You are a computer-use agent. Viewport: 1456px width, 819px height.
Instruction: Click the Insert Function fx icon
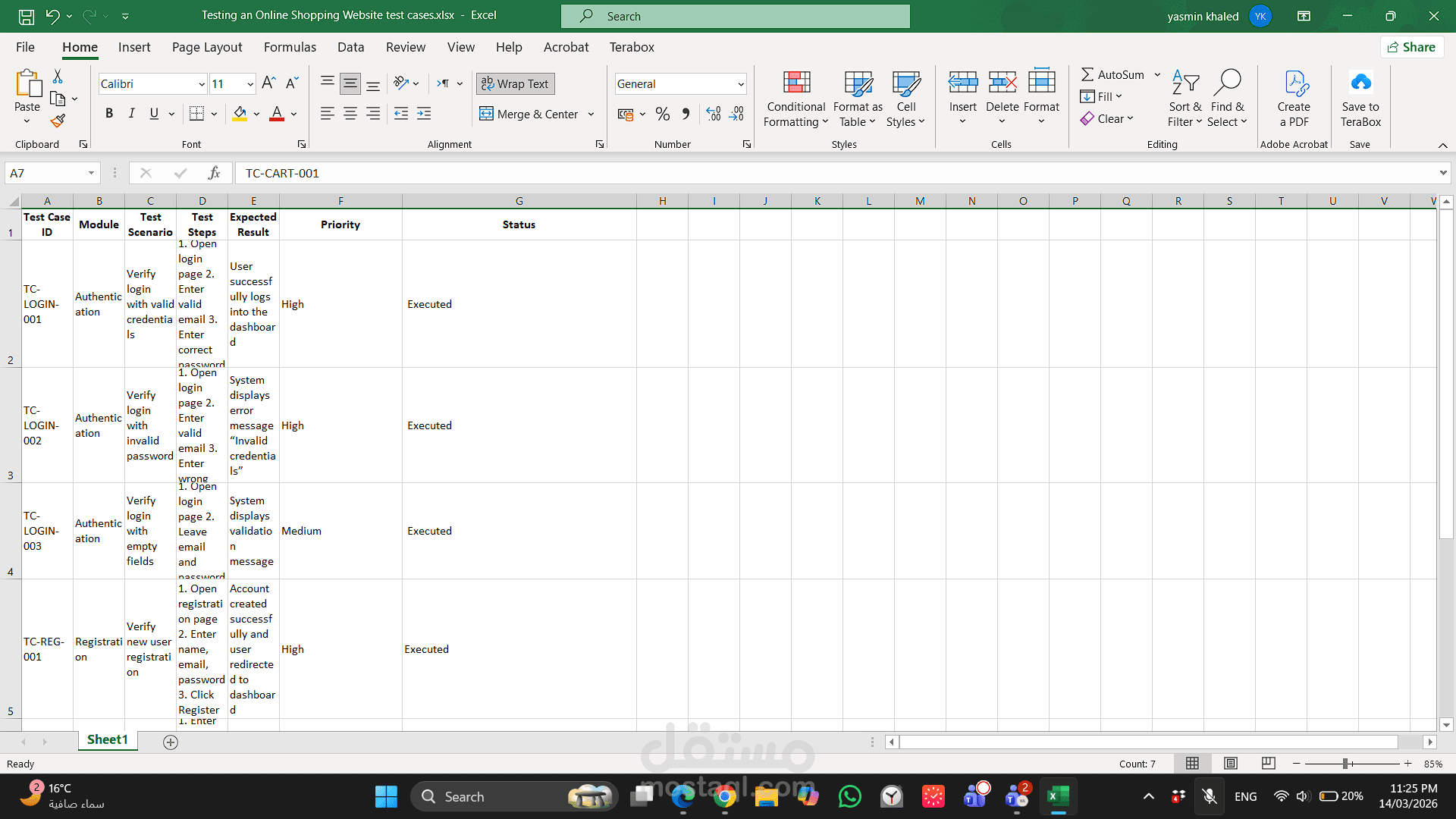[x=214, y=173]
